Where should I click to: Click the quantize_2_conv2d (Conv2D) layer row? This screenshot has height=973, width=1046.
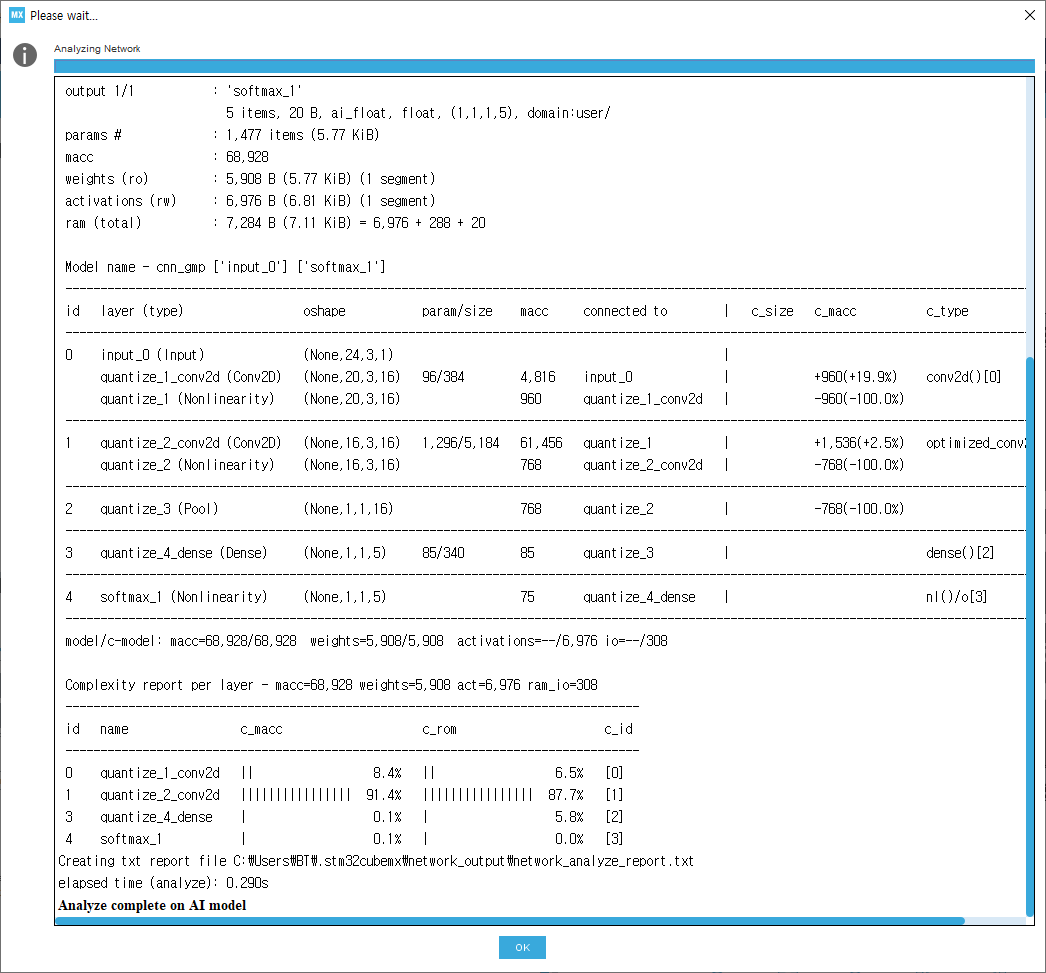tap(544, 443)
